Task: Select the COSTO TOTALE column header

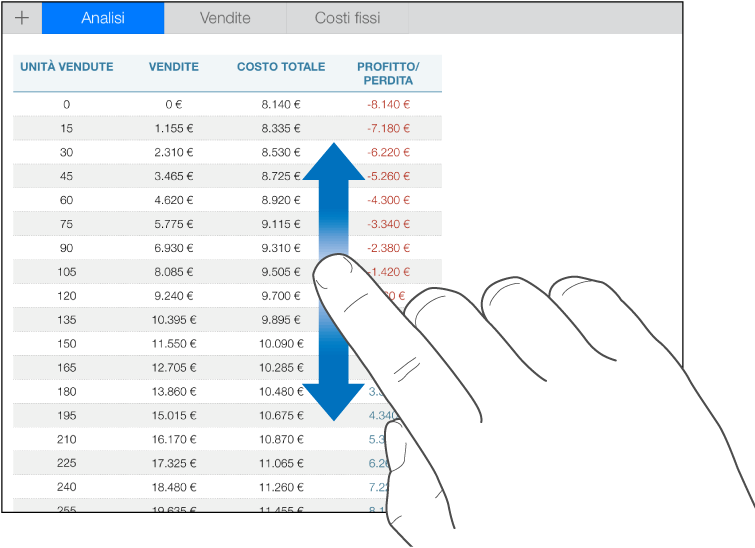Action: pyautogui.click(x=281, y=67)
